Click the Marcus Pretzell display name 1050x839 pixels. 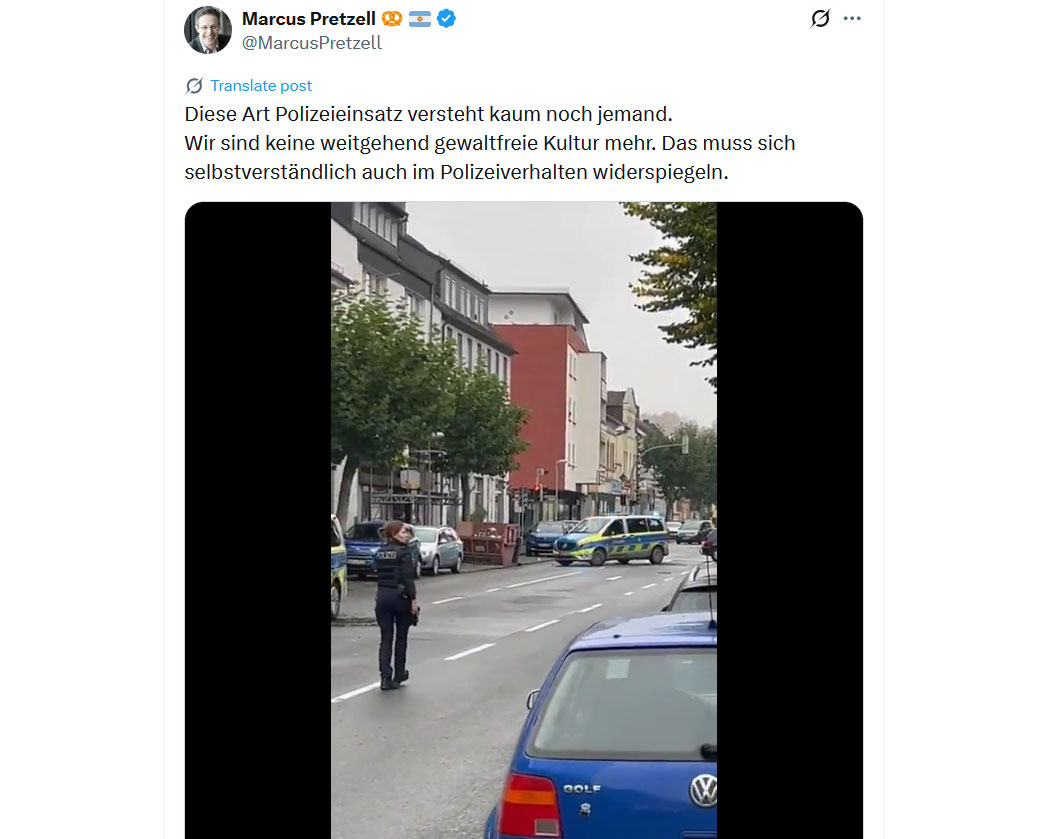(x=308, y=19)
